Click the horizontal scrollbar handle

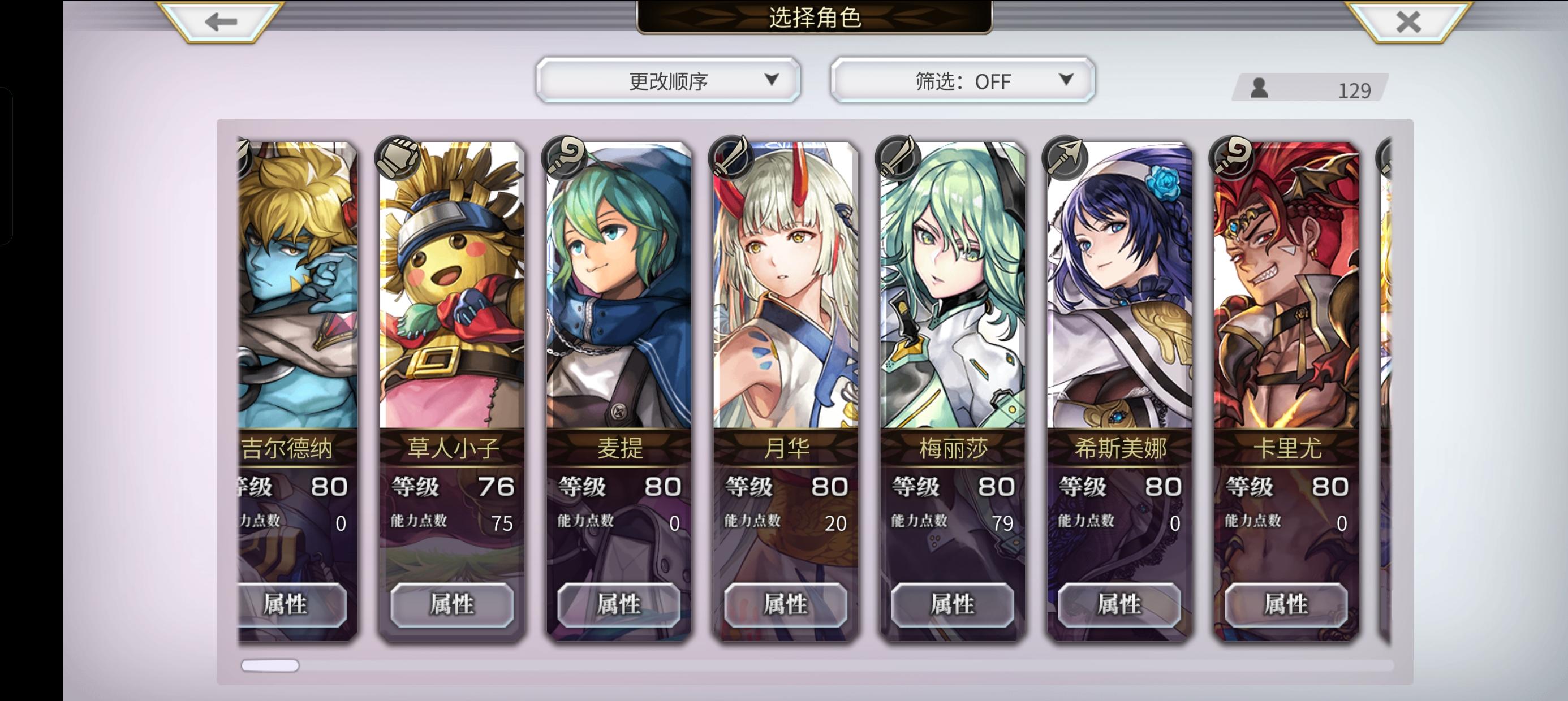[270, 666]
